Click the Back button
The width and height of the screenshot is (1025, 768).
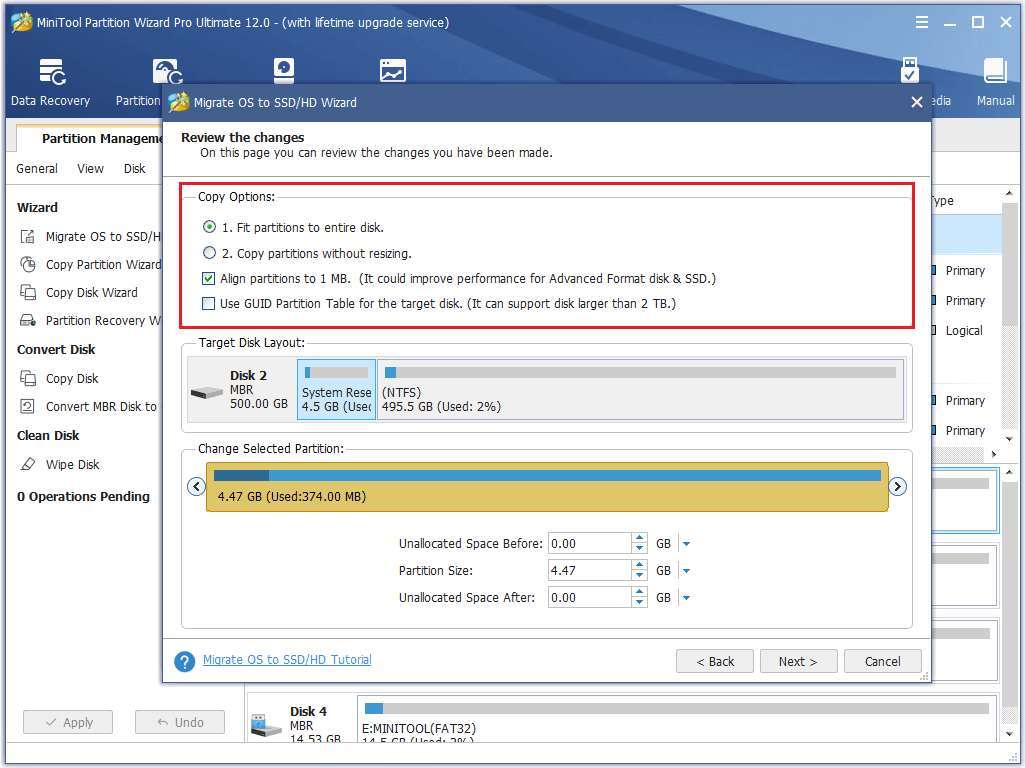(x=714, y=661)
